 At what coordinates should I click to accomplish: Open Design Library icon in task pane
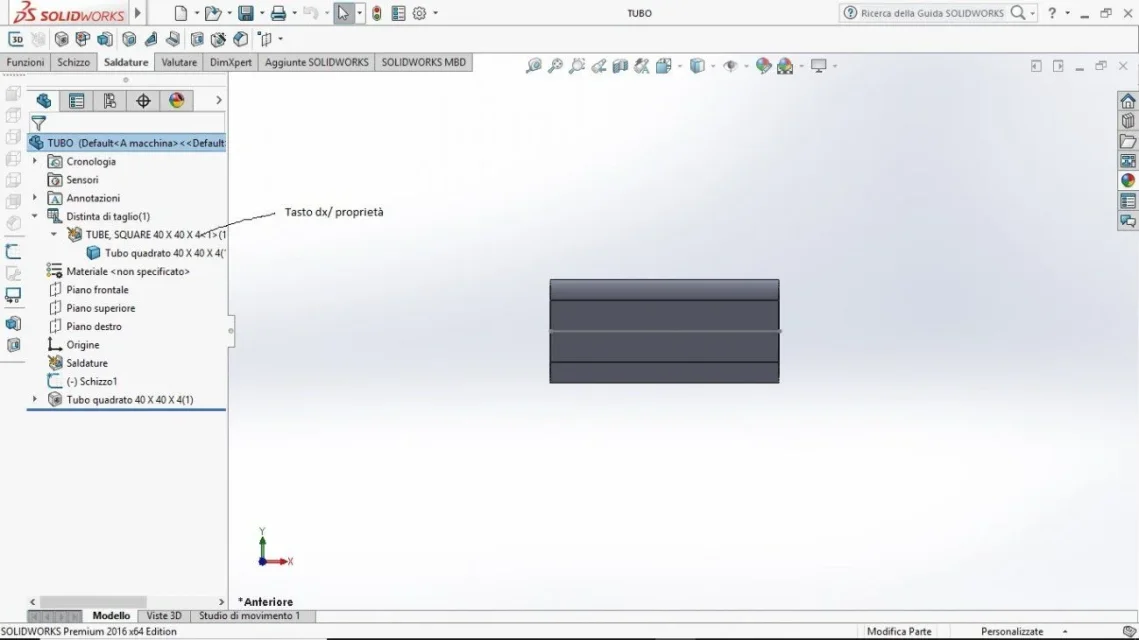[1127, 121]
